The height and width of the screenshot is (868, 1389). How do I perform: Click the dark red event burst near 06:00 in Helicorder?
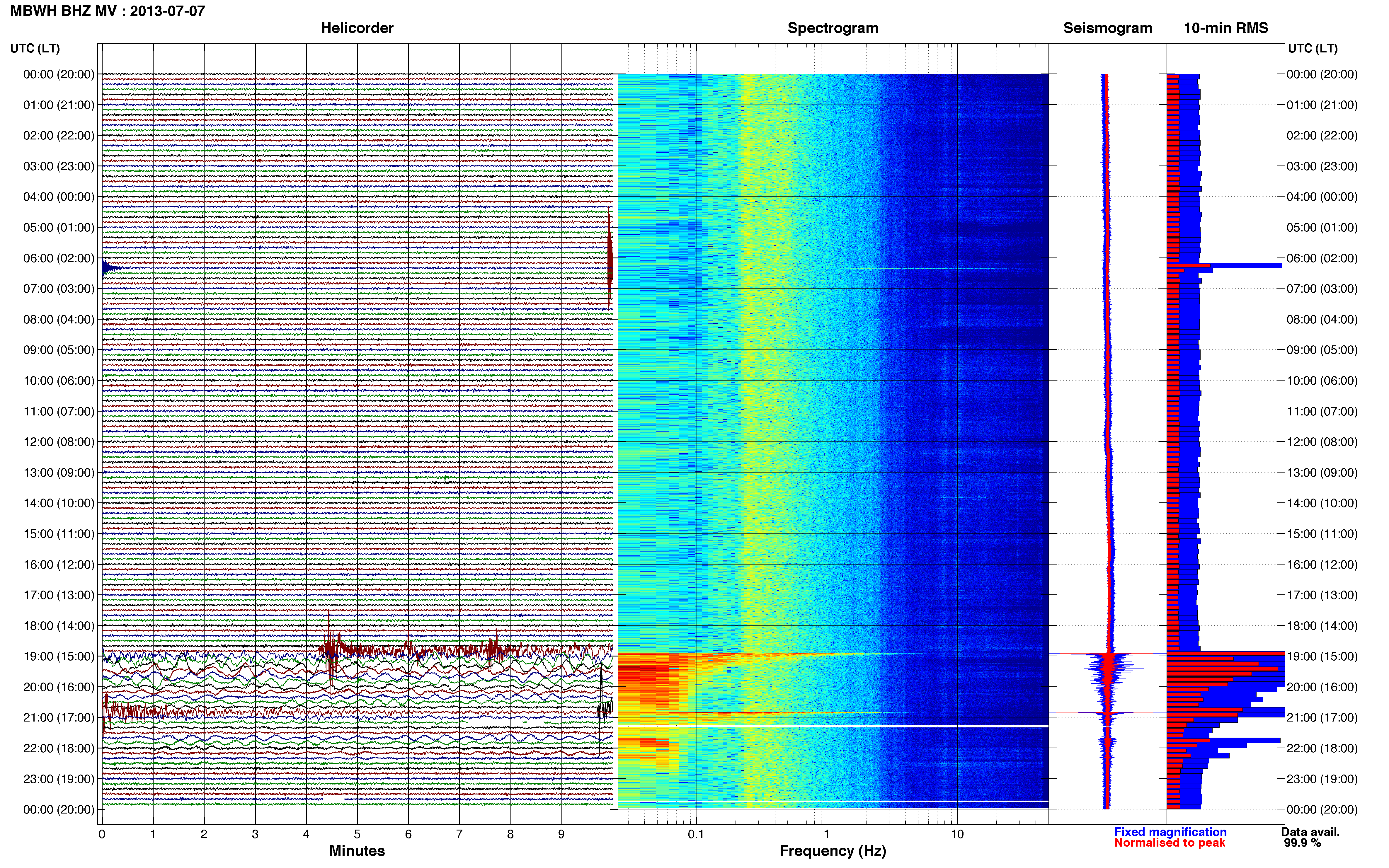tap(610, 258)
